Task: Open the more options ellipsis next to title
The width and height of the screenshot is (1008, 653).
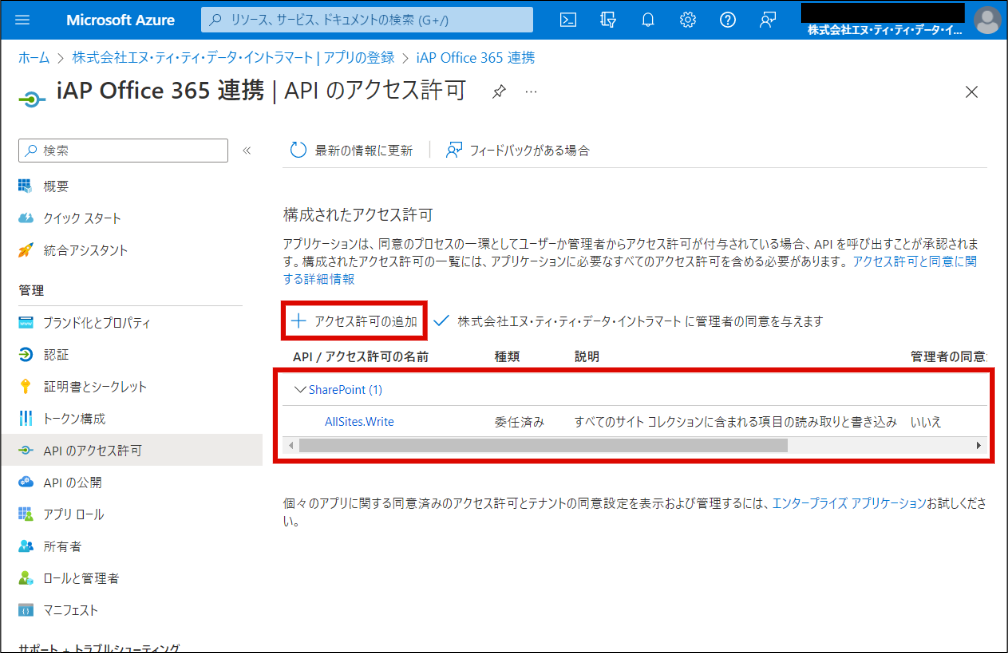Action: (531, 92)
